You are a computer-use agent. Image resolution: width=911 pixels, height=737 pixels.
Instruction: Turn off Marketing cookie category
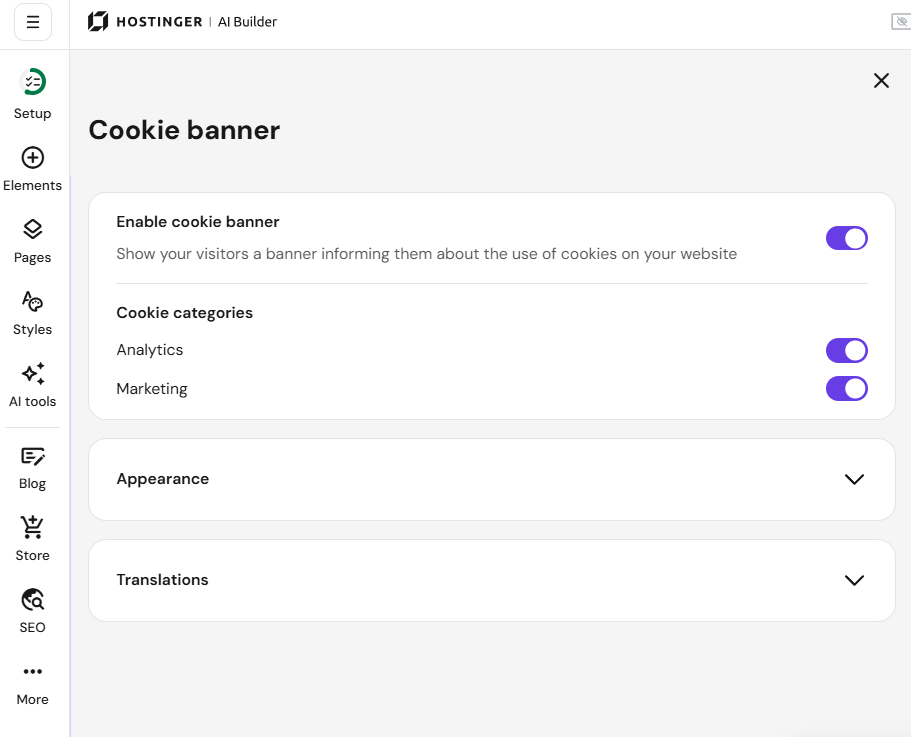pyautogui.click(x=847, y=389)
